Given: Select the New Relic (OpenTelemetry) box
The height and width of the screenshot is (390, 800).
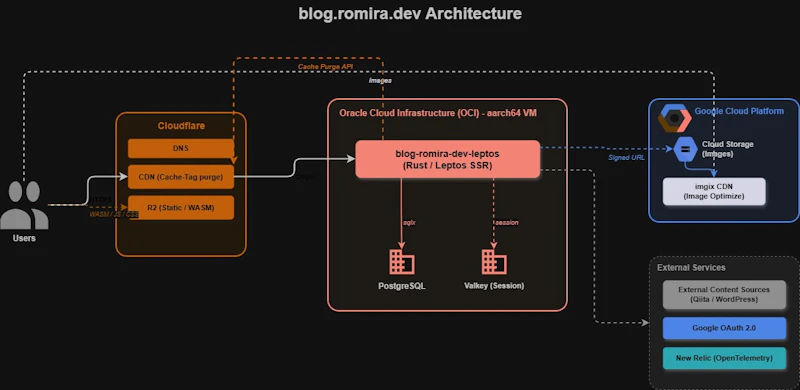Looking at the screenshot, I should coord(724,358).
